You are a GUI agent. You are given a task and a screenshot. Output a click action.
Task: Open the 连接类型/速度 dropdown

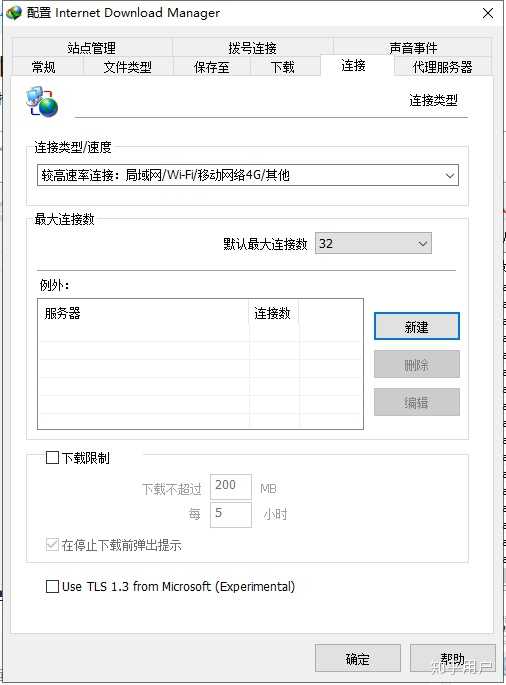(x=248, y=175)
